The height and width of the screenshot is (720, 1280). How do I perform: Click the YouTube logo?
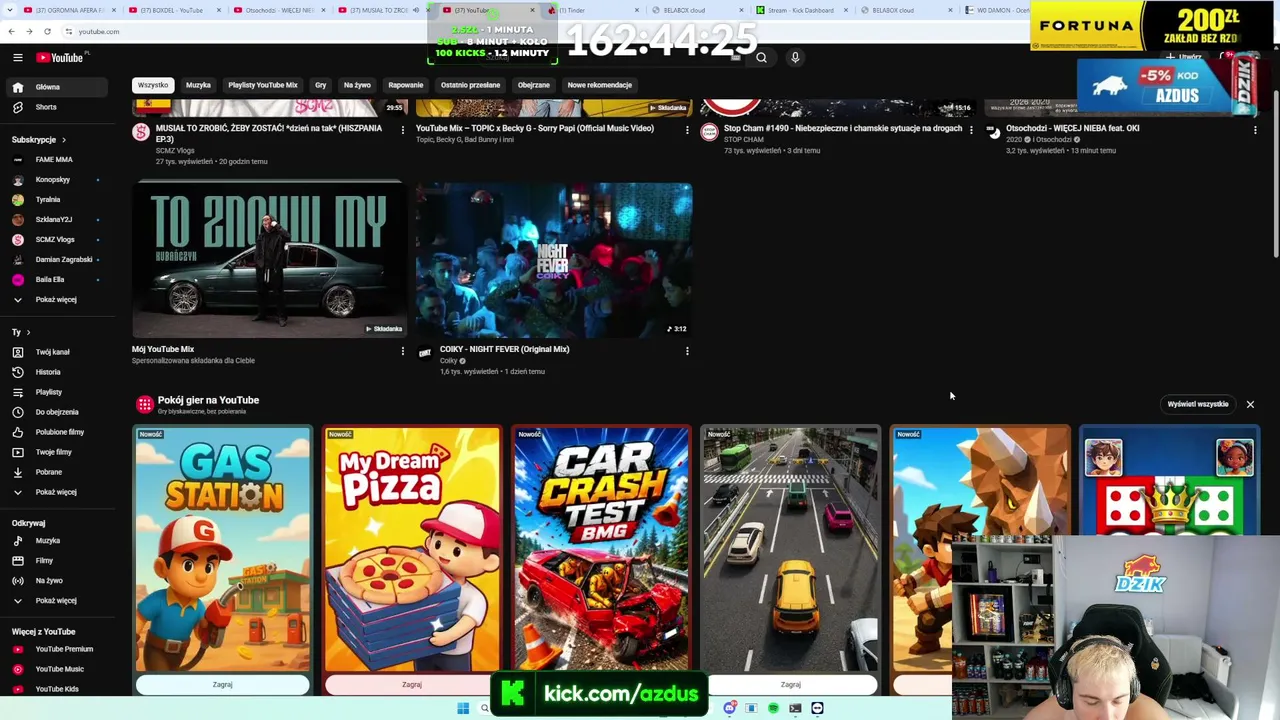click(x=60, y=58)
